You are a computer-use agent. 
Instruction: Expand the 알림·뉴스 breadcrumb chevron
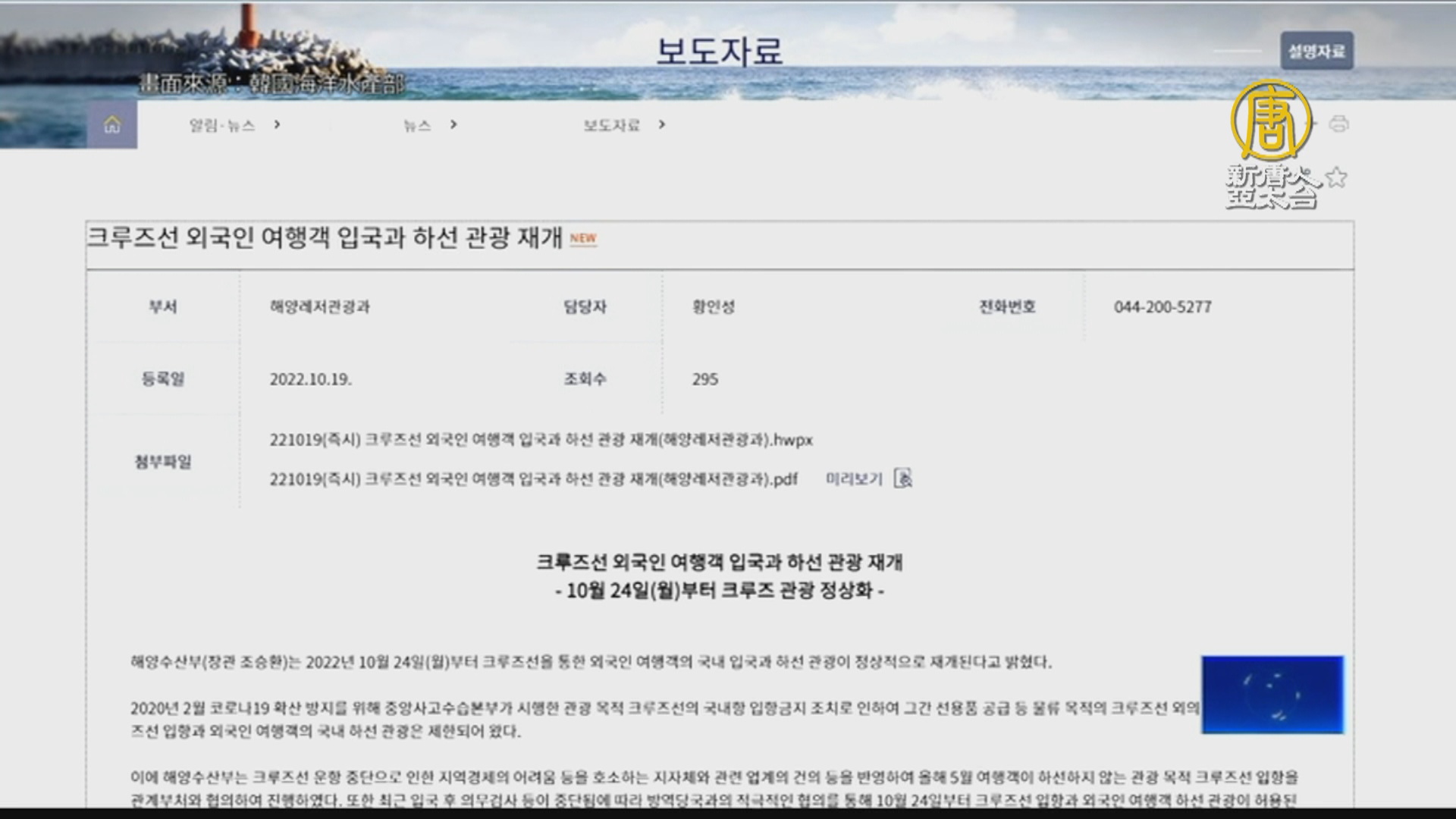[x=278, y=124]
